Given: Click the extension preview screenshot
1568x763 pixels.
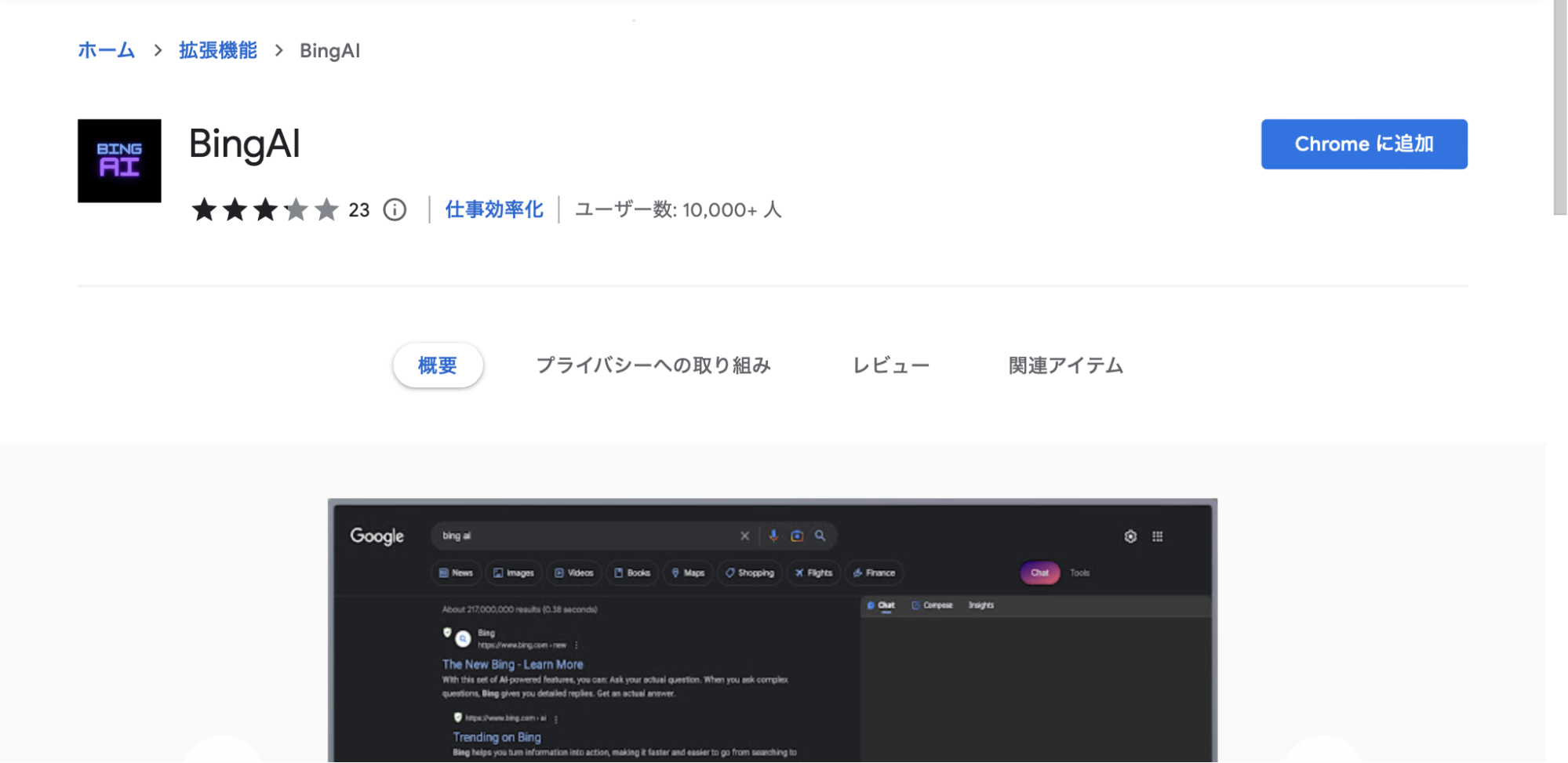Looking at the screenshot, I should tap(773, 630).
